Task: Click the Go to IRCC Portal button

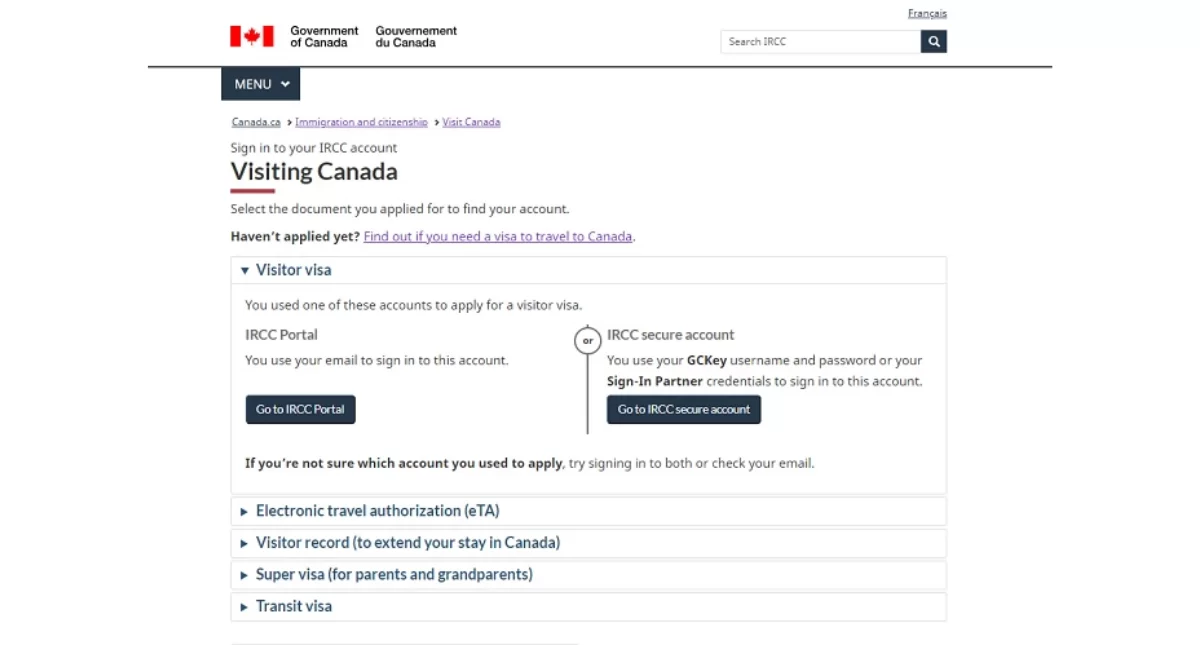Action: click(300, 409)
